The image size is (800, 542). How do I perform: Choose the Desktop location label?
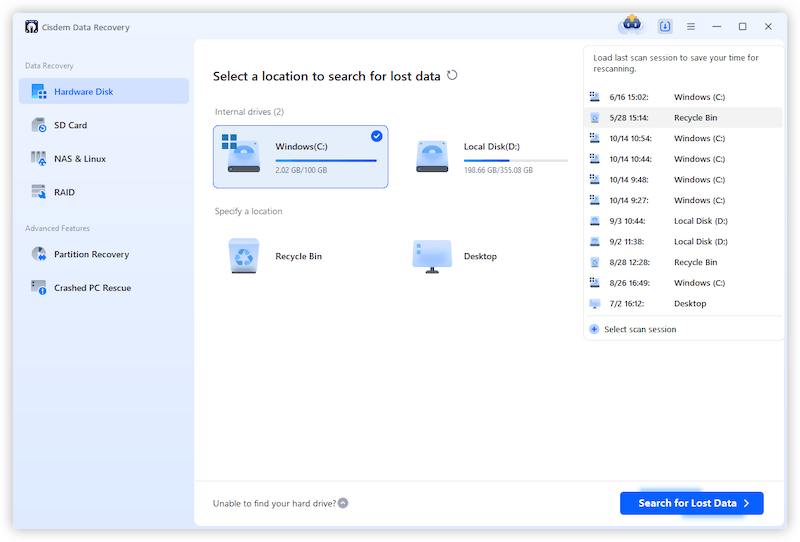click(480, 256)
